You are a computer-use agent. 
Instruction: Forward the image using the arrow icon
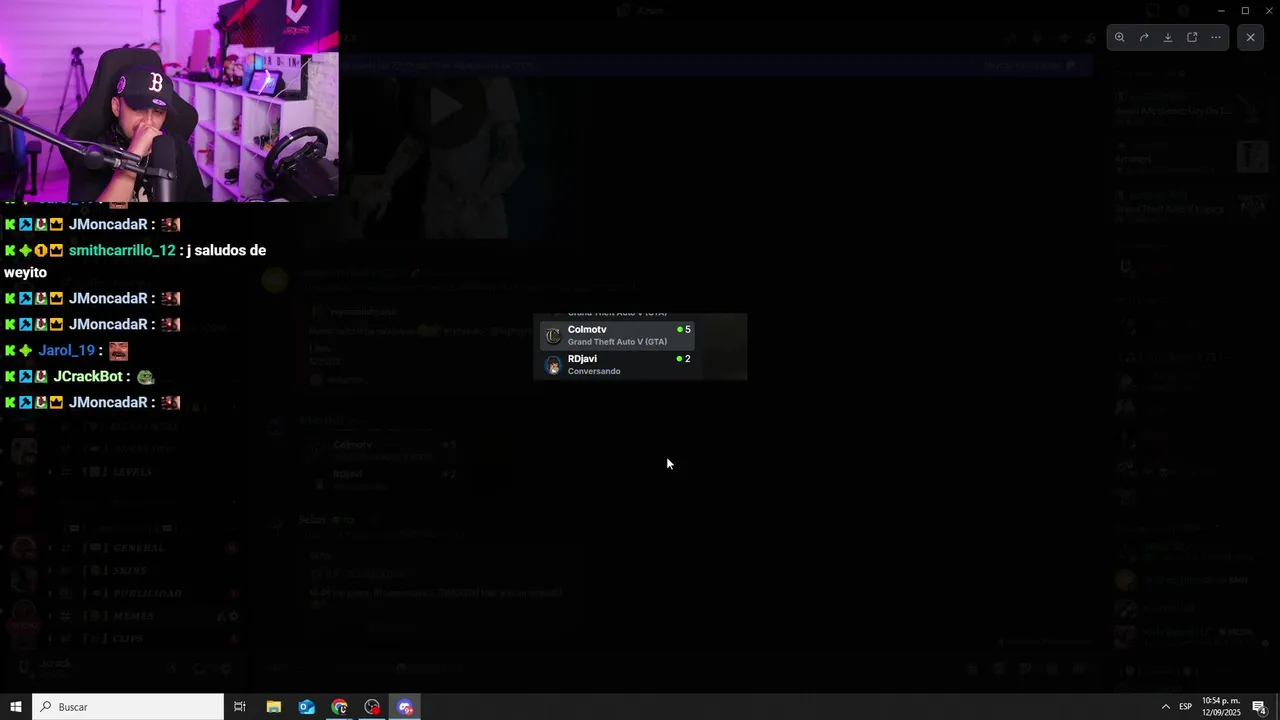1144,37
